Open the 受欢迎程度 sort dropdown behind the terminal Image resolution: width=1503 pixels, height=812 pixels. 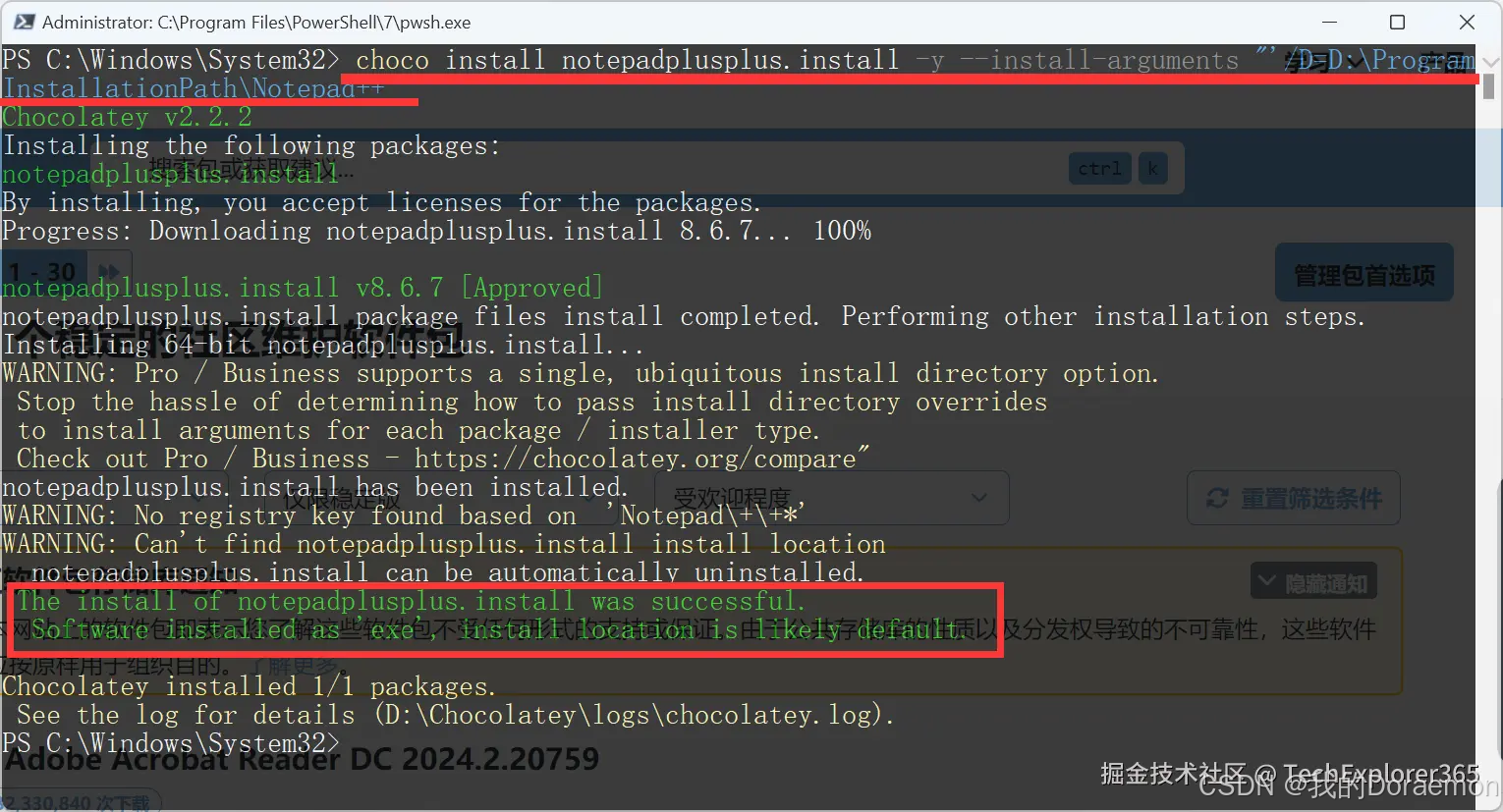[832, 499]
